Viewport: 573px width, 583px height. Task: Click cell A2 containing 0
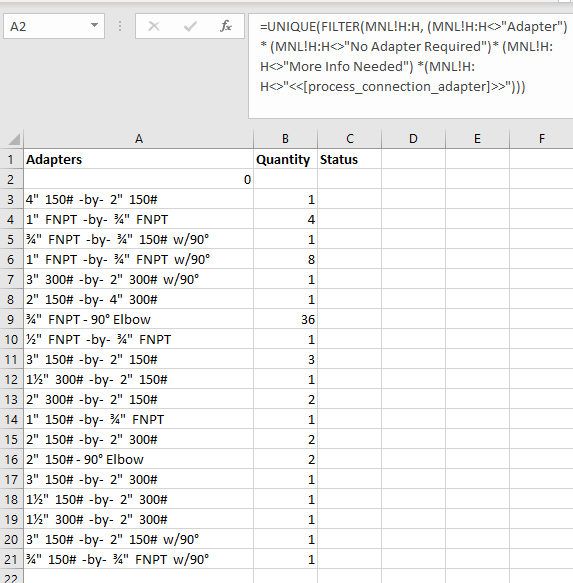139,179
